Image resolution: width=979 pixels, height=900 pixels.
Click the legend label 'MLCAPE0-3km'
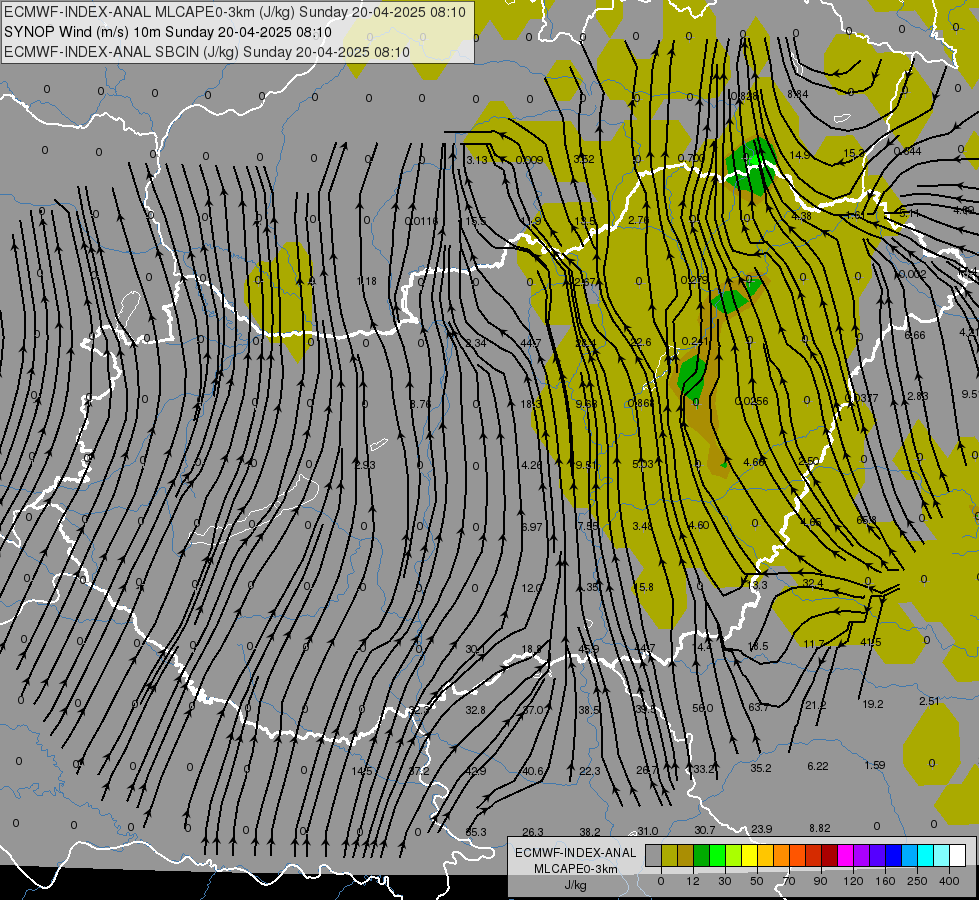576,869
